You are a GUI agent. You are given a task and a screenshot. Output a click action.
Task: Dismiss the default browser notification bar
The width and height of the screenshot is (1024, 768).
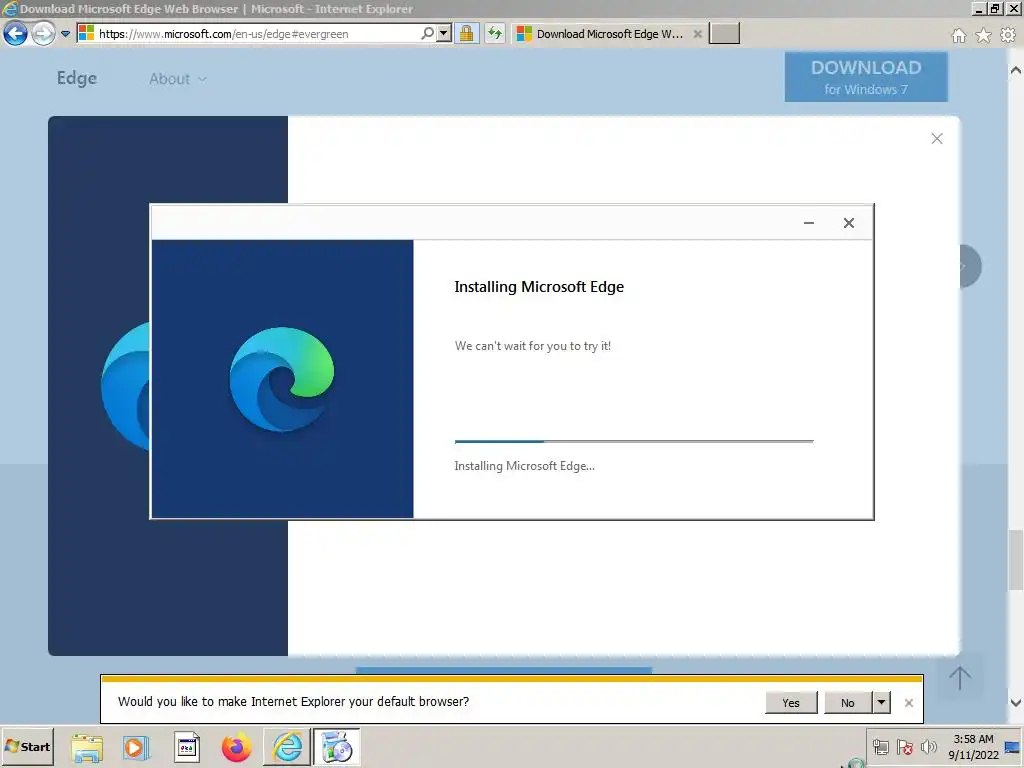[908, 703]
